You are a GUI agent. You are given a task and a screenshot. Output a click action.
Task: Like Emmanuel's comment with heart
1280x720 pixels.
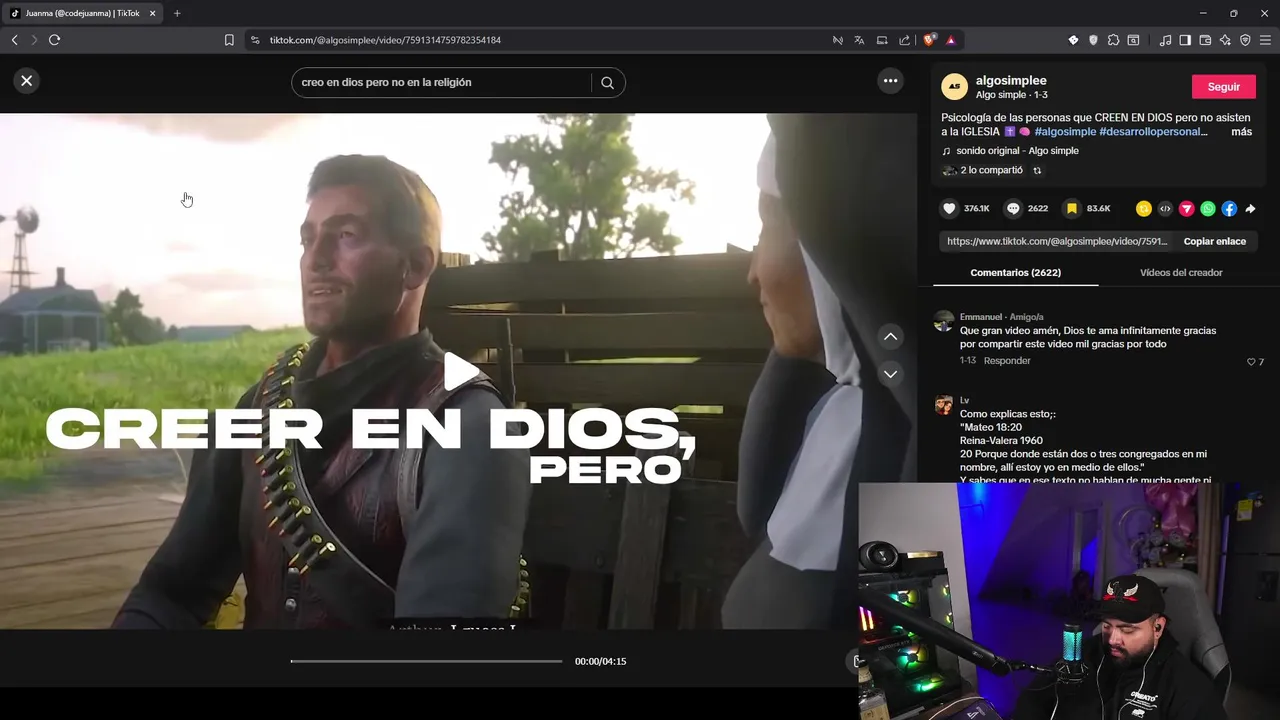coord(1251,362)
